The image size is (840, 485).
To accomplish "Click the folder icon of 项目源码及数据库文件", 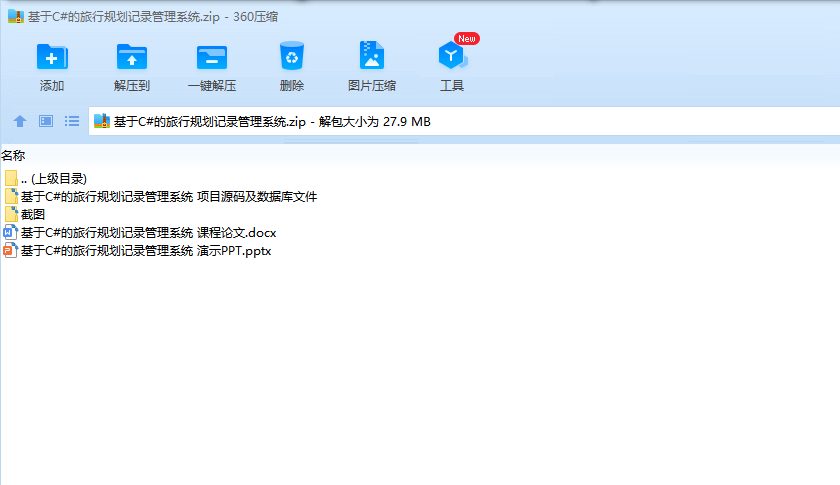I will 11,197.
